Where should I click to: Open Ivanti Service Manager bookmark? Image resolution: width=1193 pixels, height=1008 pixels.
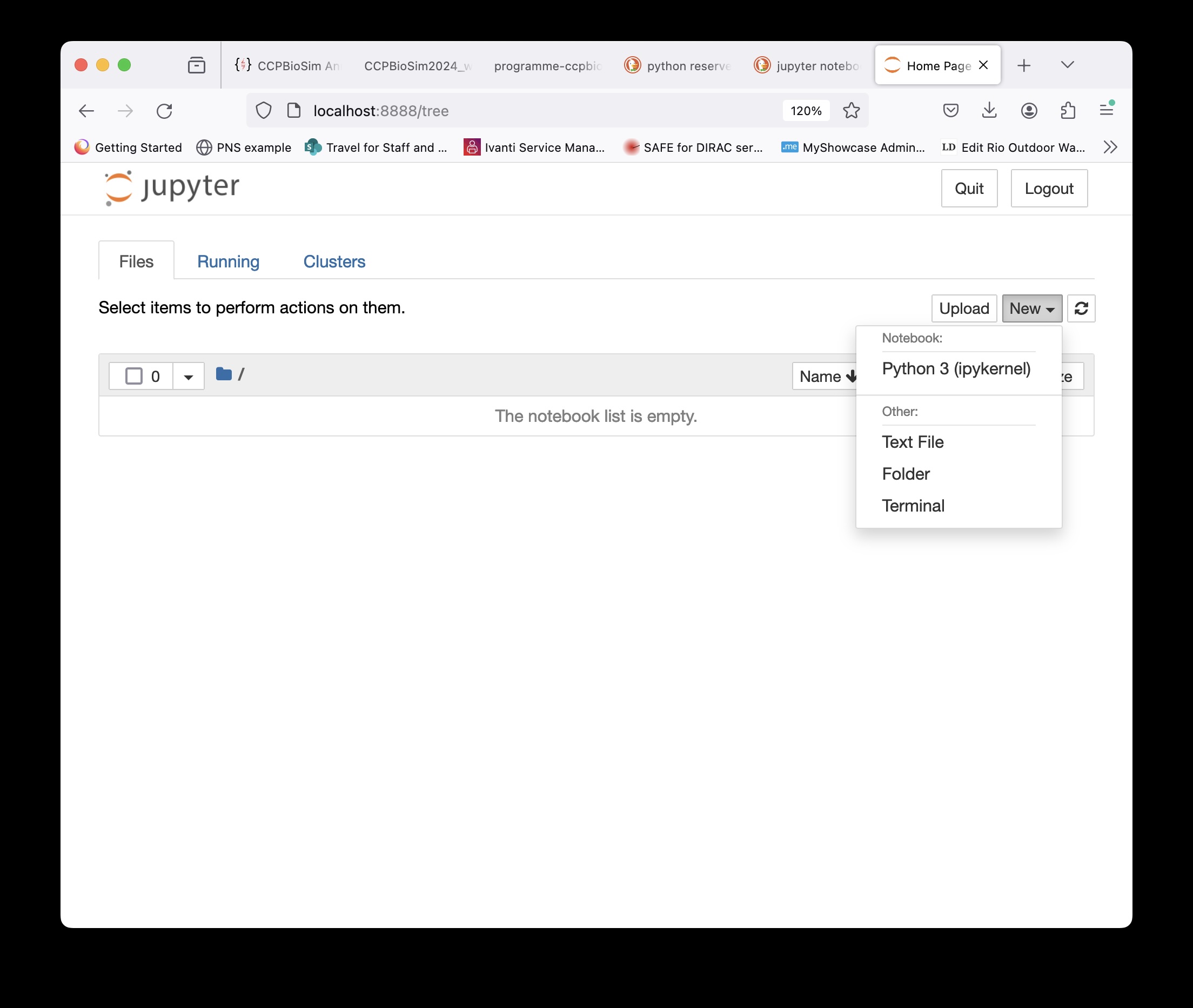coord(534,147)
